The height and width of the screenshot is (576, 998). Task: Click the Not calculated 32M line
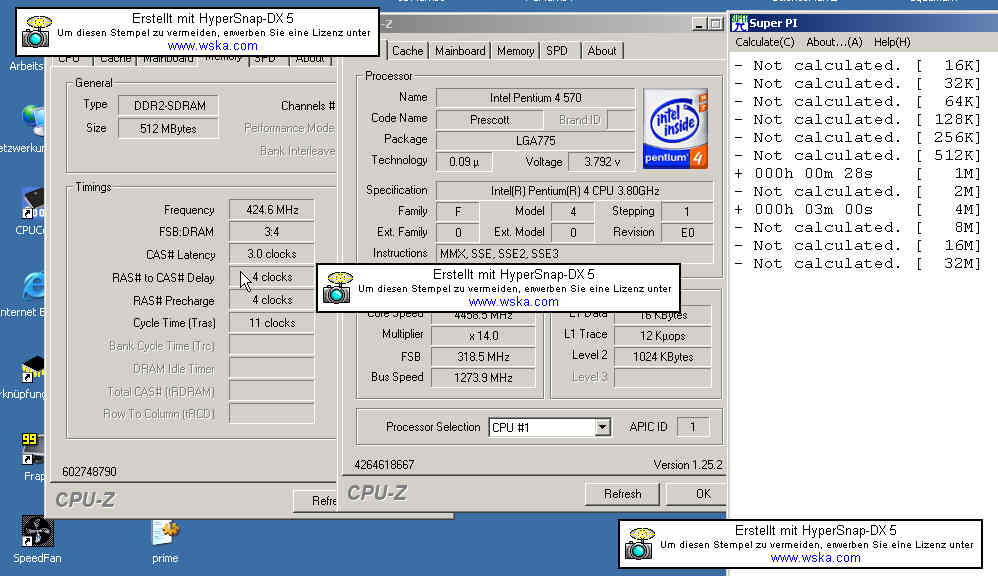[857, 263]
